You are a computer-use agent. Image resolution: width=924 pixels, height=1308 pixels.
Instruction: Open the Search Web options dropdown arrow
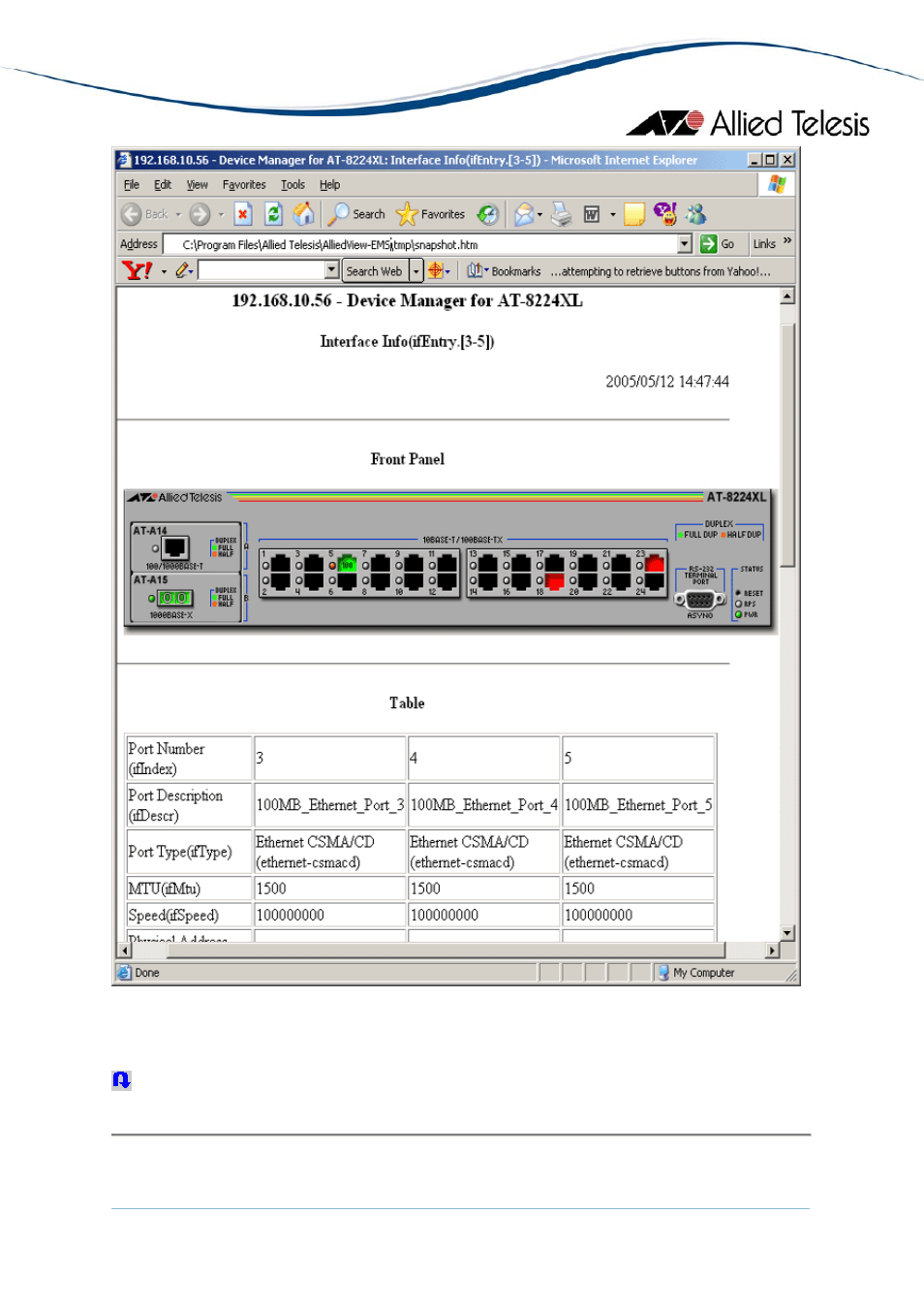pyautogui.click(x=416, y=270)
